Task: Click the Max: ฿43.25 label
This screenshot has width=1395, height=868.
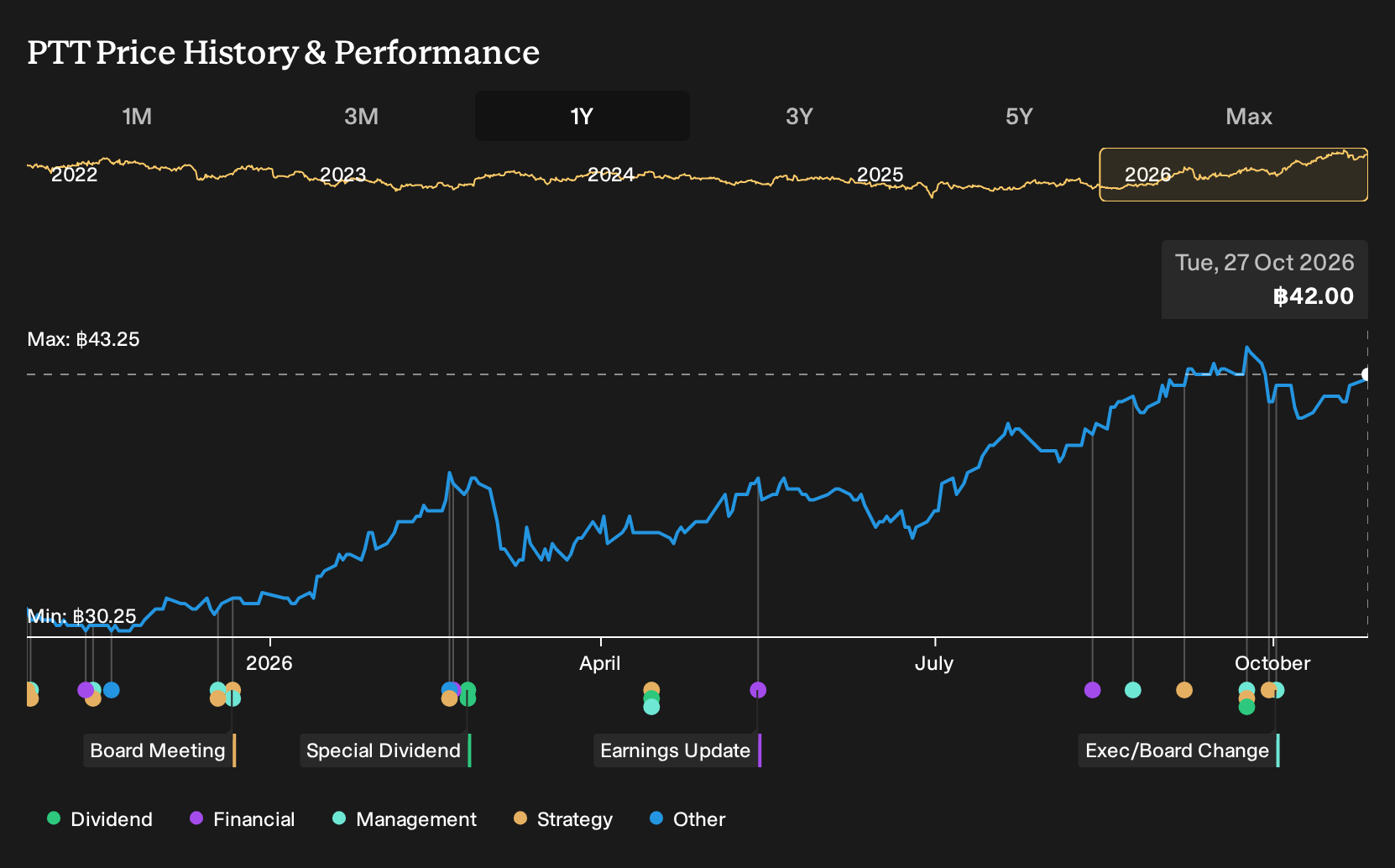Action: 83,339
